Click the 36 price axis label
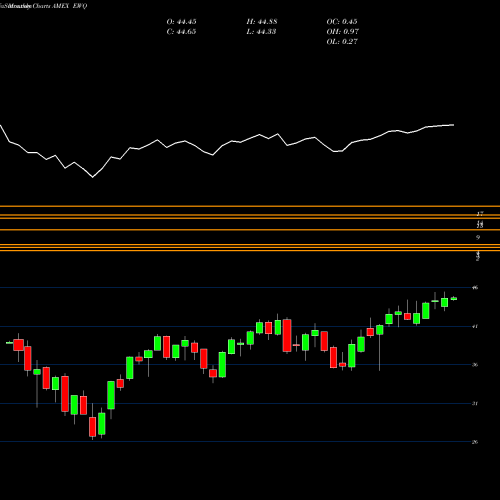Image resolution: width=500 pixels, height=500 pixels. pos(475,365)
